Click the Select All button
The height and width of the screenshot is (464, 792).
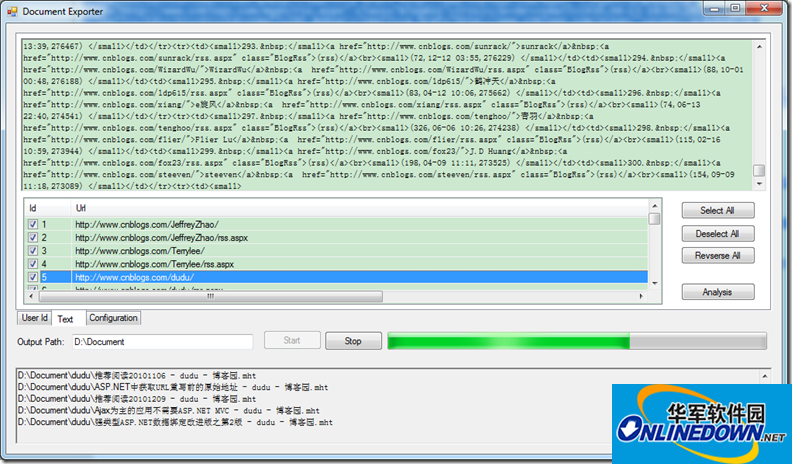[x=718, y=211]
